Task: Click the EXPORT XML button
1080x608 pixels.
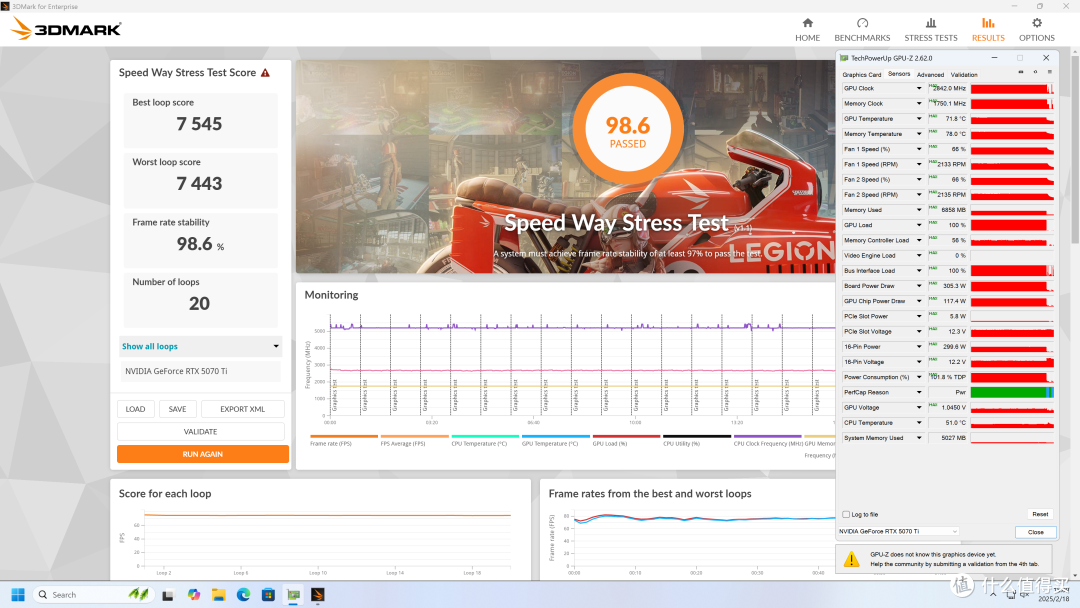Action: [242, 409]
